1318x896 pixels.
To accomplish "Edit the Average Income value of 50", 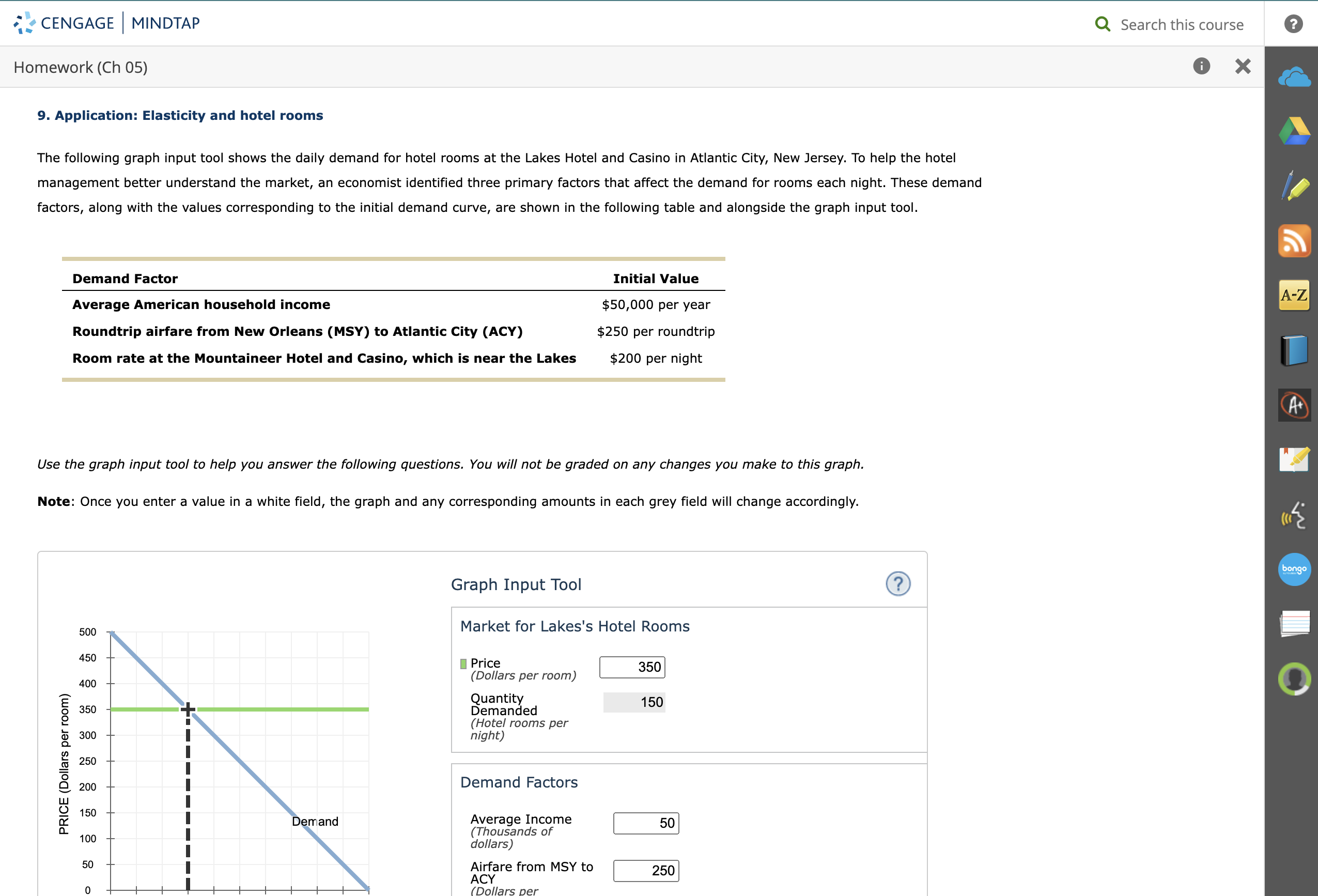I will click(645, 823).
